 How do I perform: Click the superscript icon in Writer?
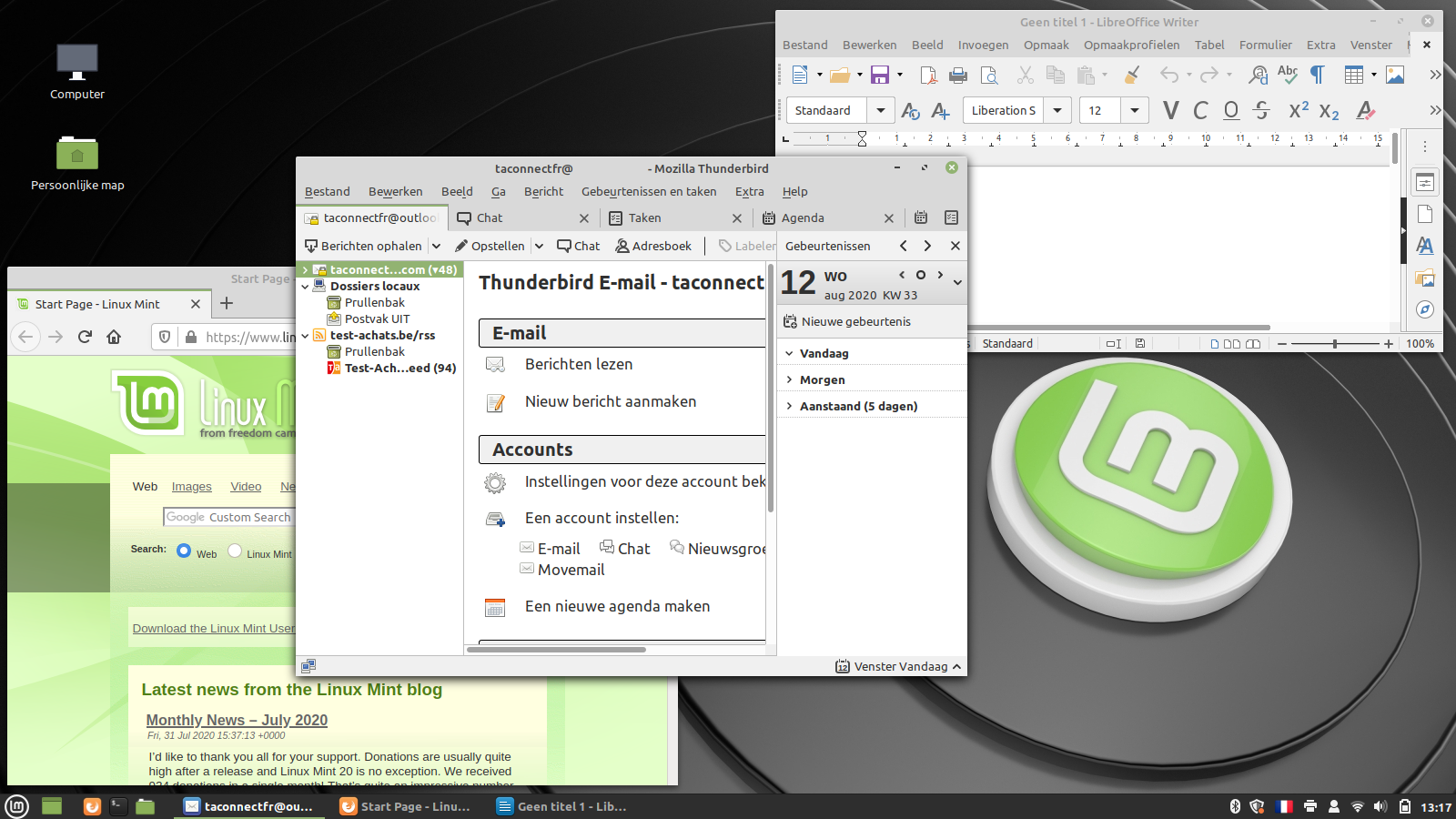(x=1299, y=111)
